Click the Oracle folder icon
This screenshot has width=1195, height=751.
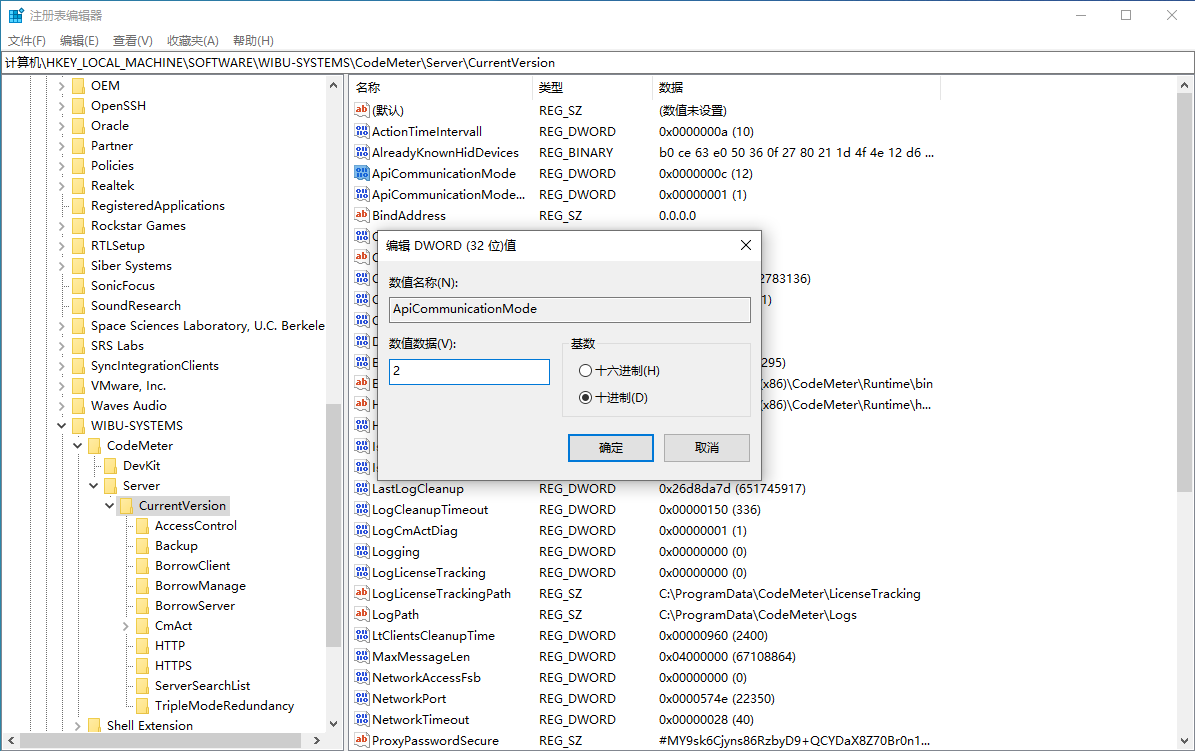pos(78,125)
